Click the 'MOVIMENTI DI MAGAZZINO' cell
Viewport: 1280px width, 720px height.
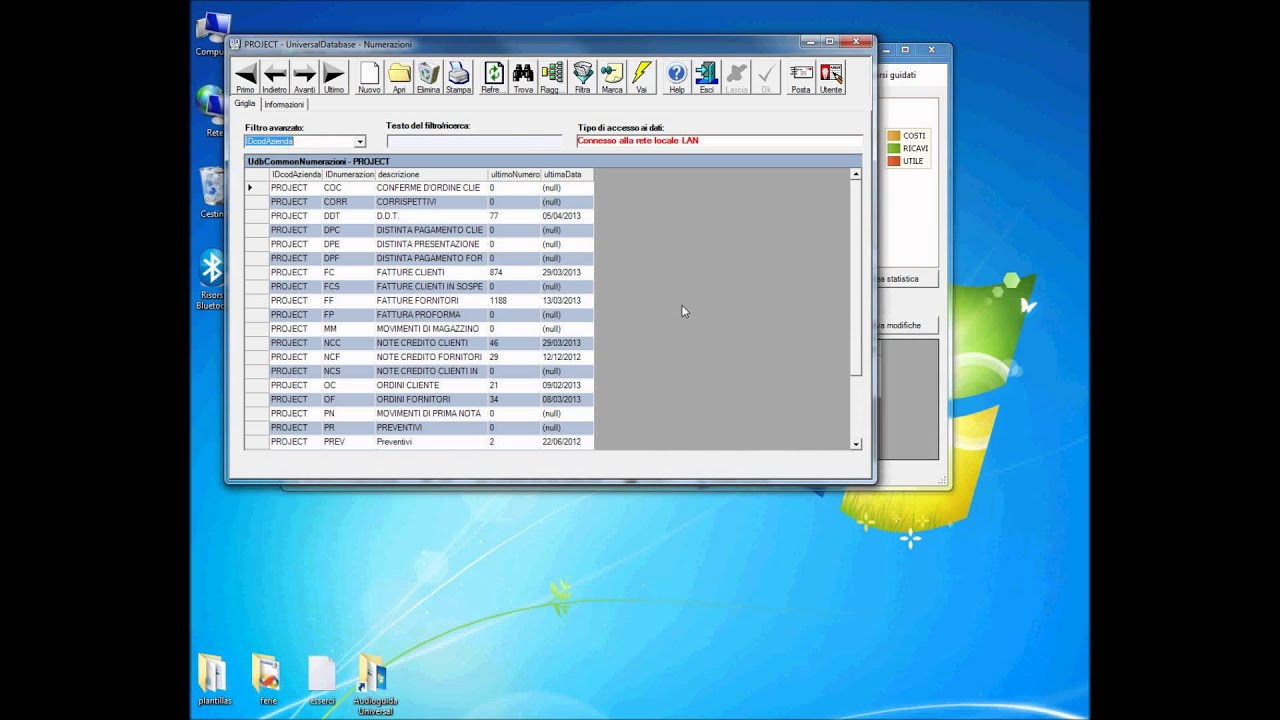(x=431, y=328)
